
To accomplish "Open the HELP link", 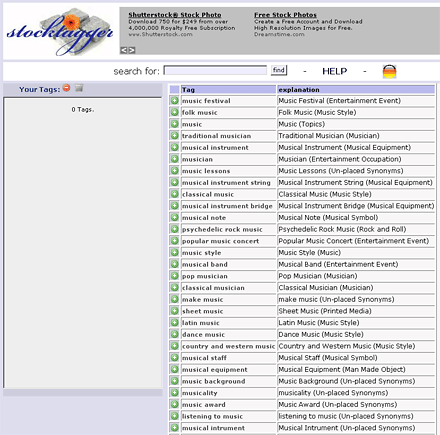I will pyautogui.click(x=334, y=71).
